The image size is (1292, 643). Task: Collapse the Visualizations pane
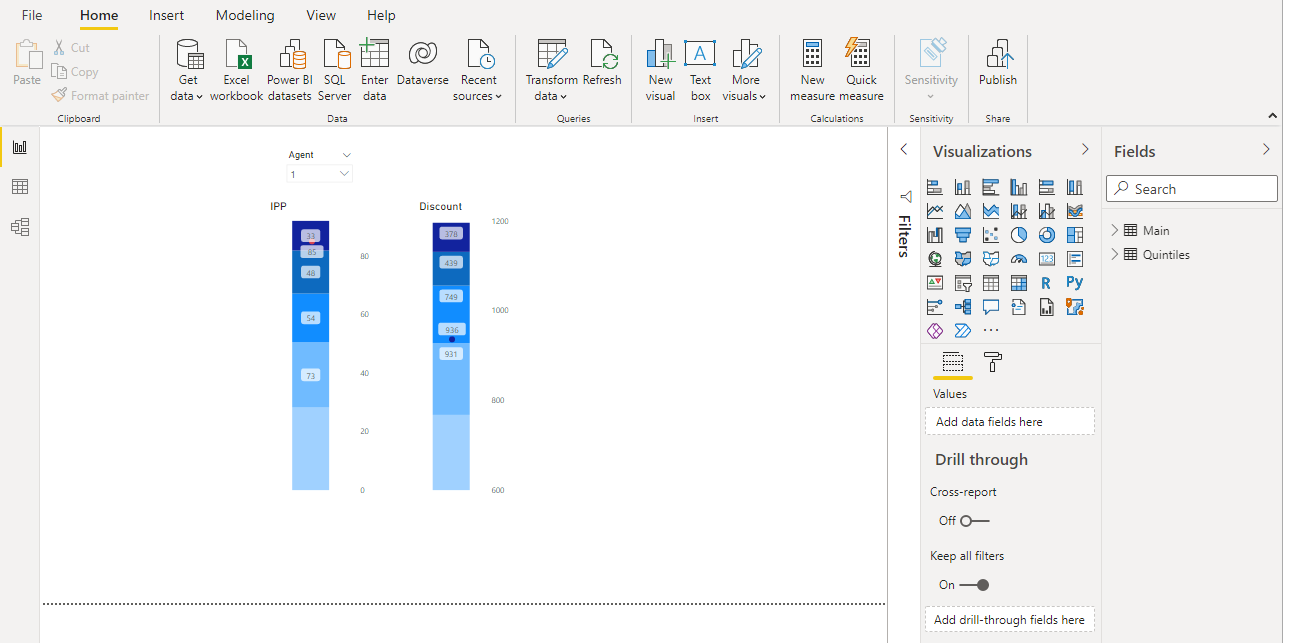tap(1085, 149)
